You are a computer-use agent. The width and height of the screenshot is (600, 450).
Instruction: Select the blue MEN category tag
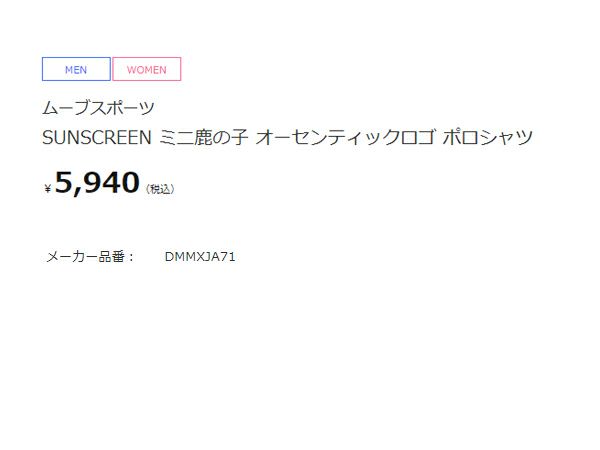tap(76, 69)
